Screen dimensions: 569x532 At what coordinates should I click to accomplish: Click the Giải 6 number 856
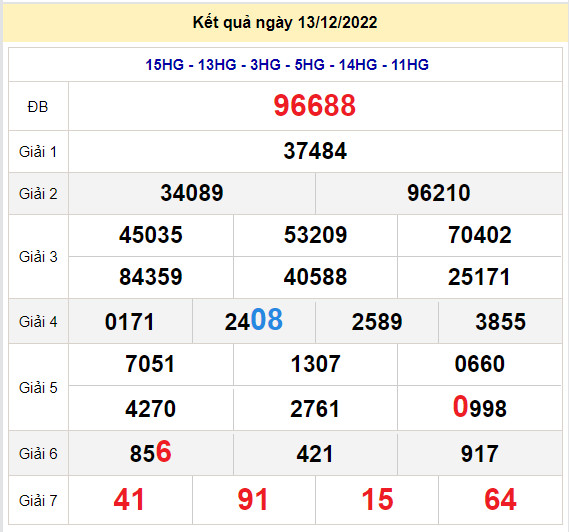pos(151,452)
